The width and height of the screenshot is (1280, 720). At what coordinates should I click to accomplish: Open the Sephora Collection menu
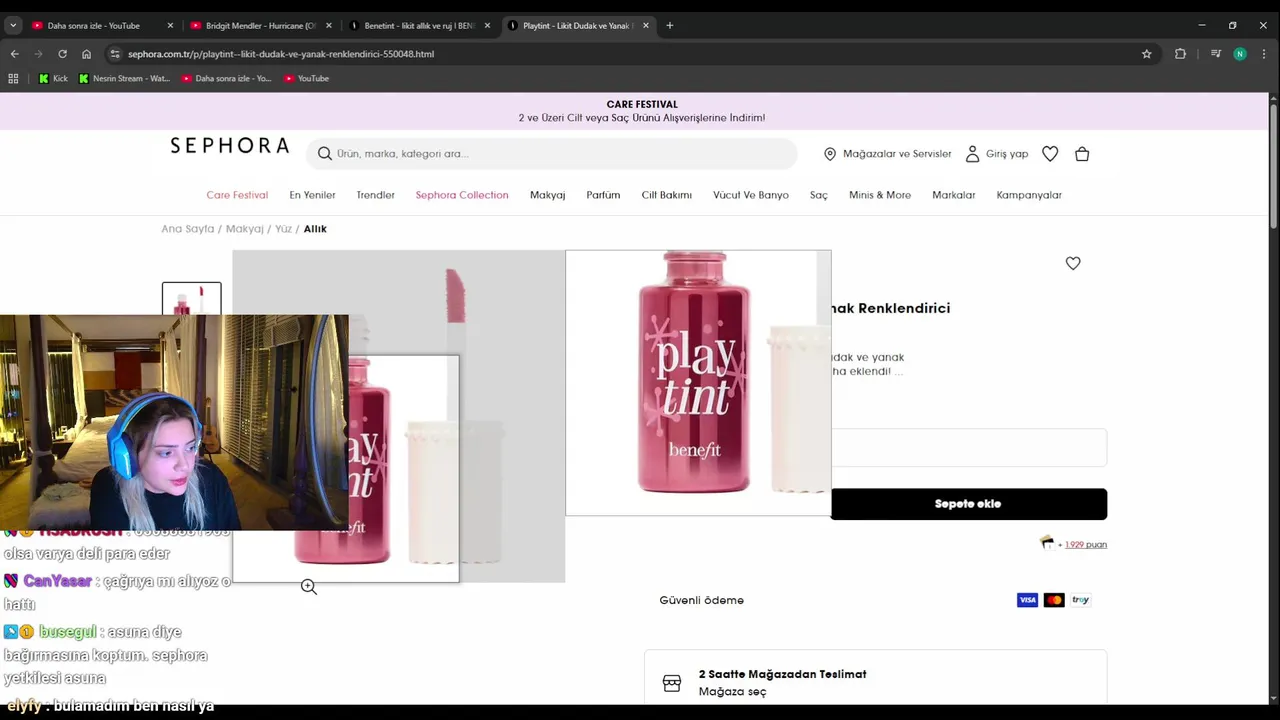coord(462,195)
